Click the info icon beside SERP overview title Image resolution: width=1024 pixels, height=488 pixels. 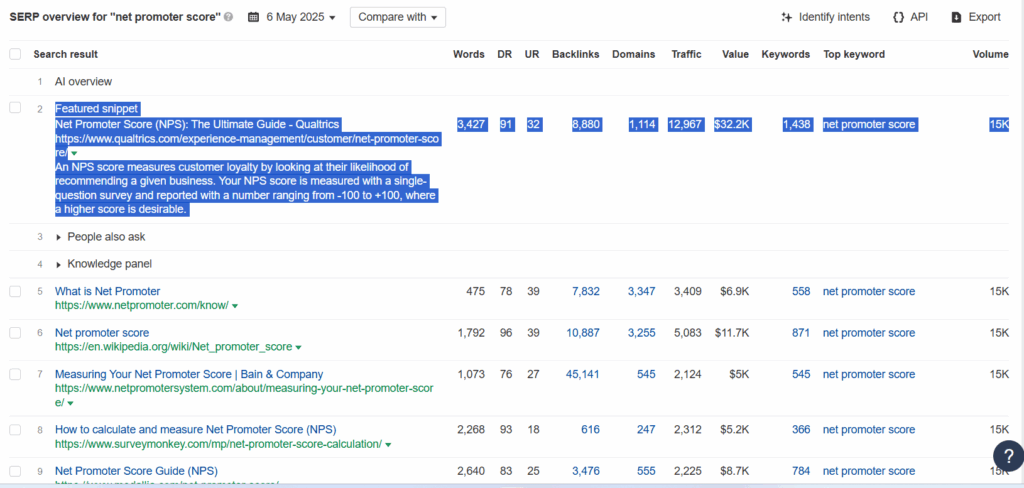229,18
